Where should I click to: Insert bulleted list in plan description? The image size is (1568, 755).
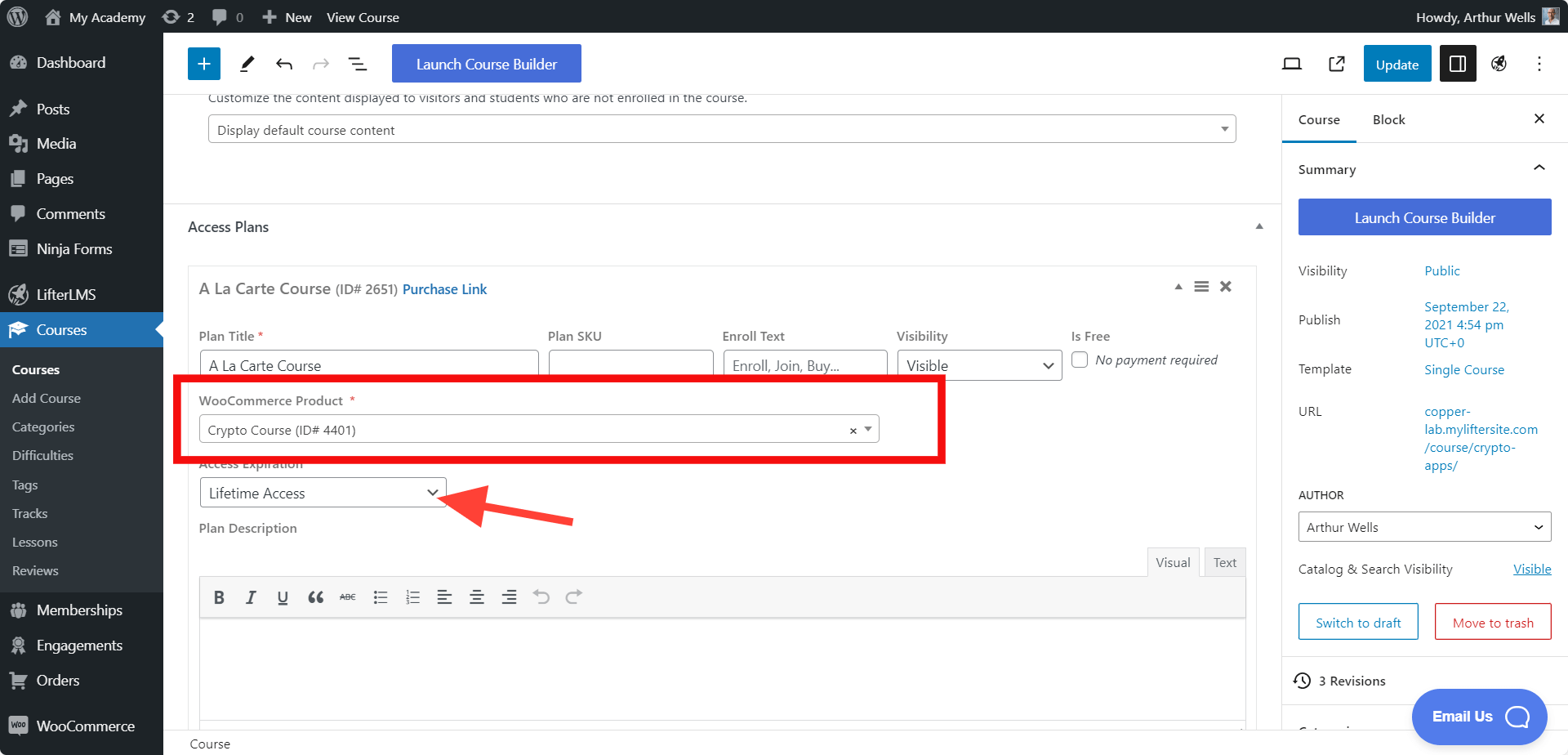point(381,597)
